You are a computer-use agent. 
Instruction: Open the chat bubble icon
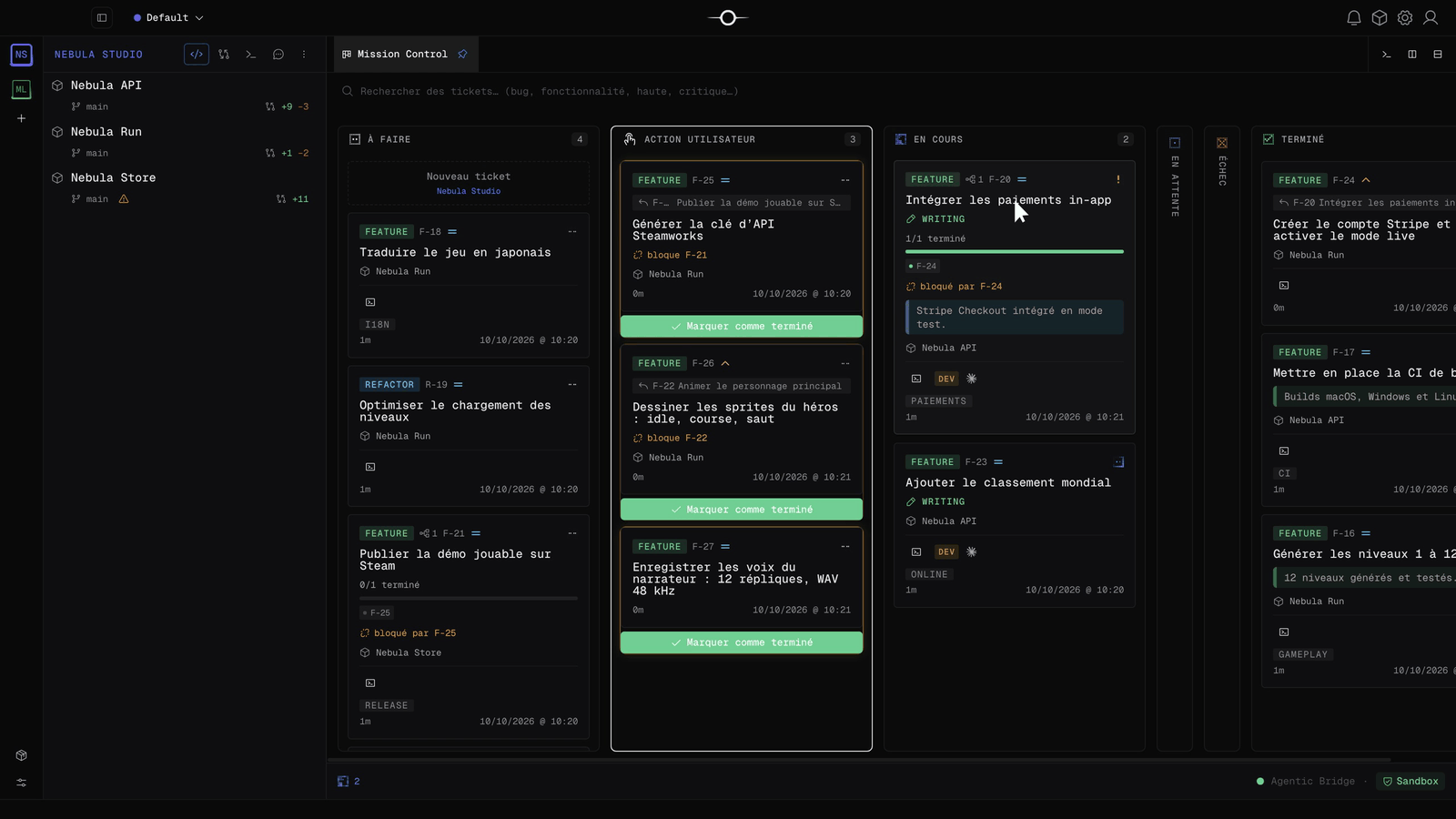pyautogui.click(x=278, y=55)
